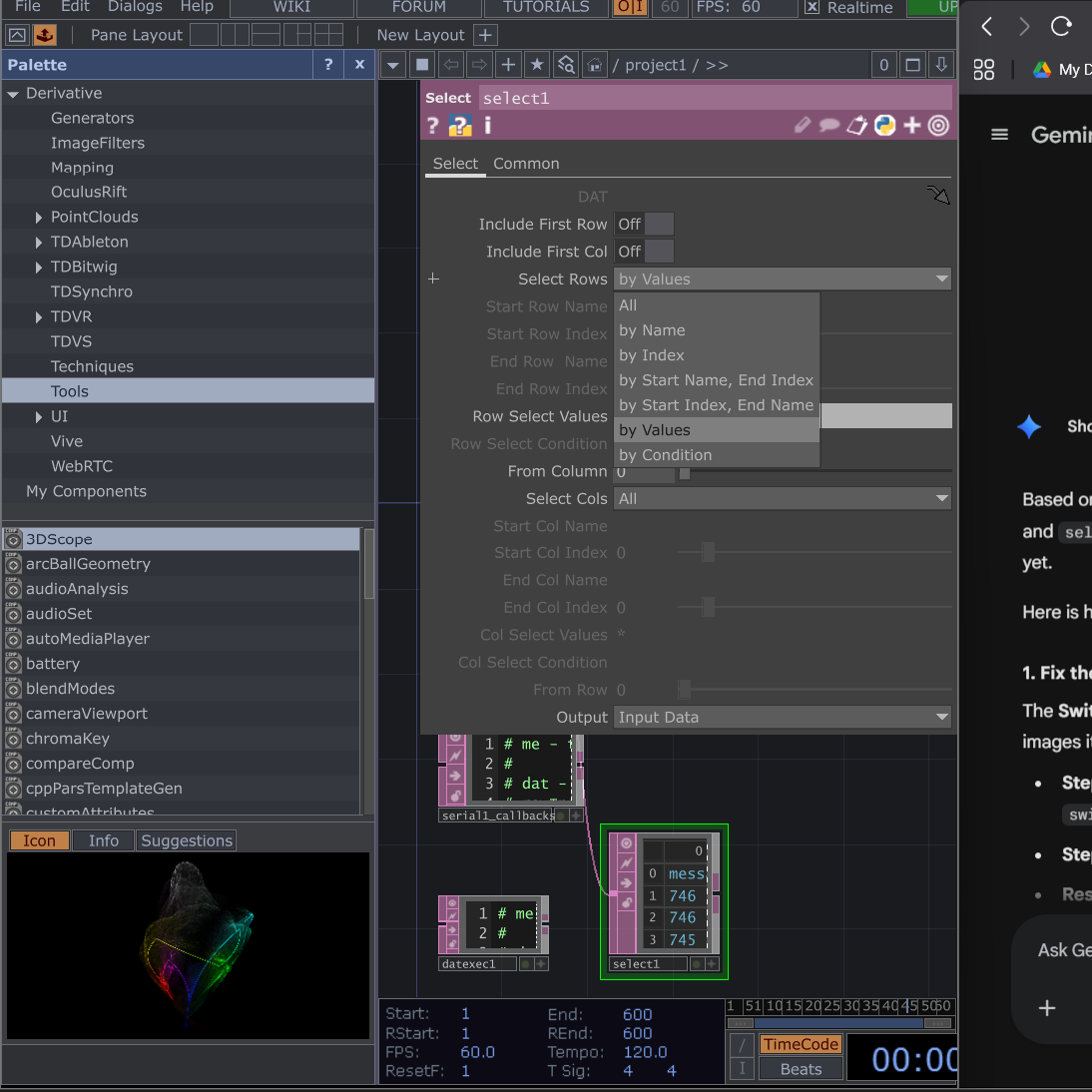Expand the TDAbleton palette folder

point(39,242)
